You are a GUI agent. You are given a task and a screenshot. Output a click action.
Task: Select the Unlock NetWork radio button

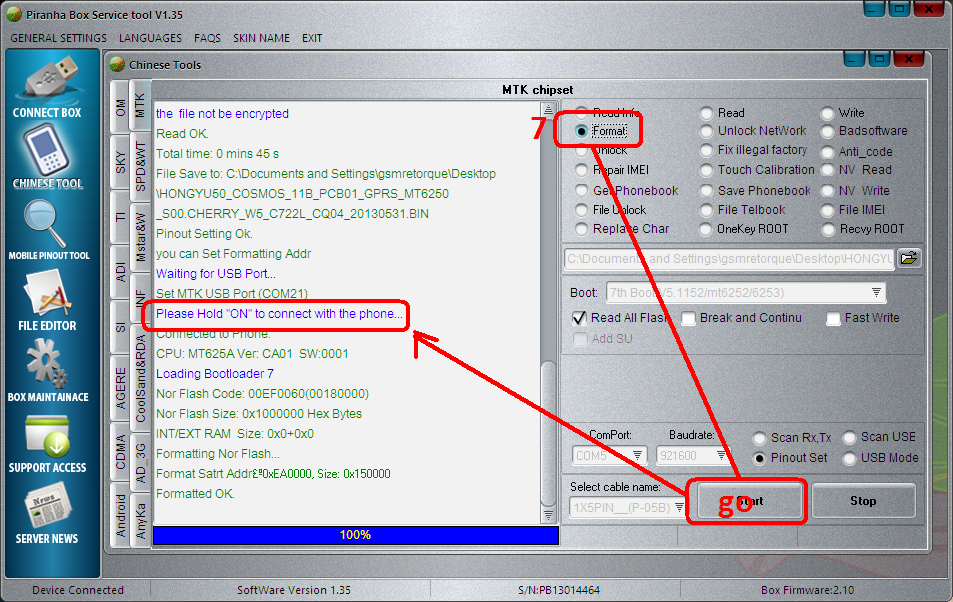(x=707, y=132)
